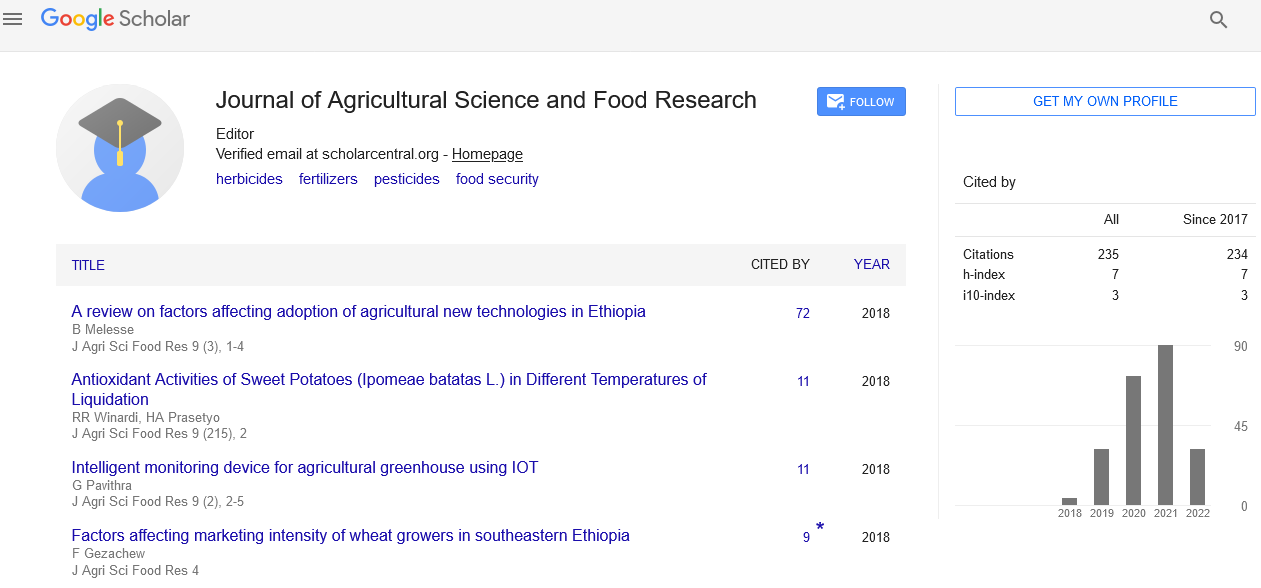This screenshot has height=588, width=1261.
Task: Click Get My Own Profile button
Action: click(1104, 102)
